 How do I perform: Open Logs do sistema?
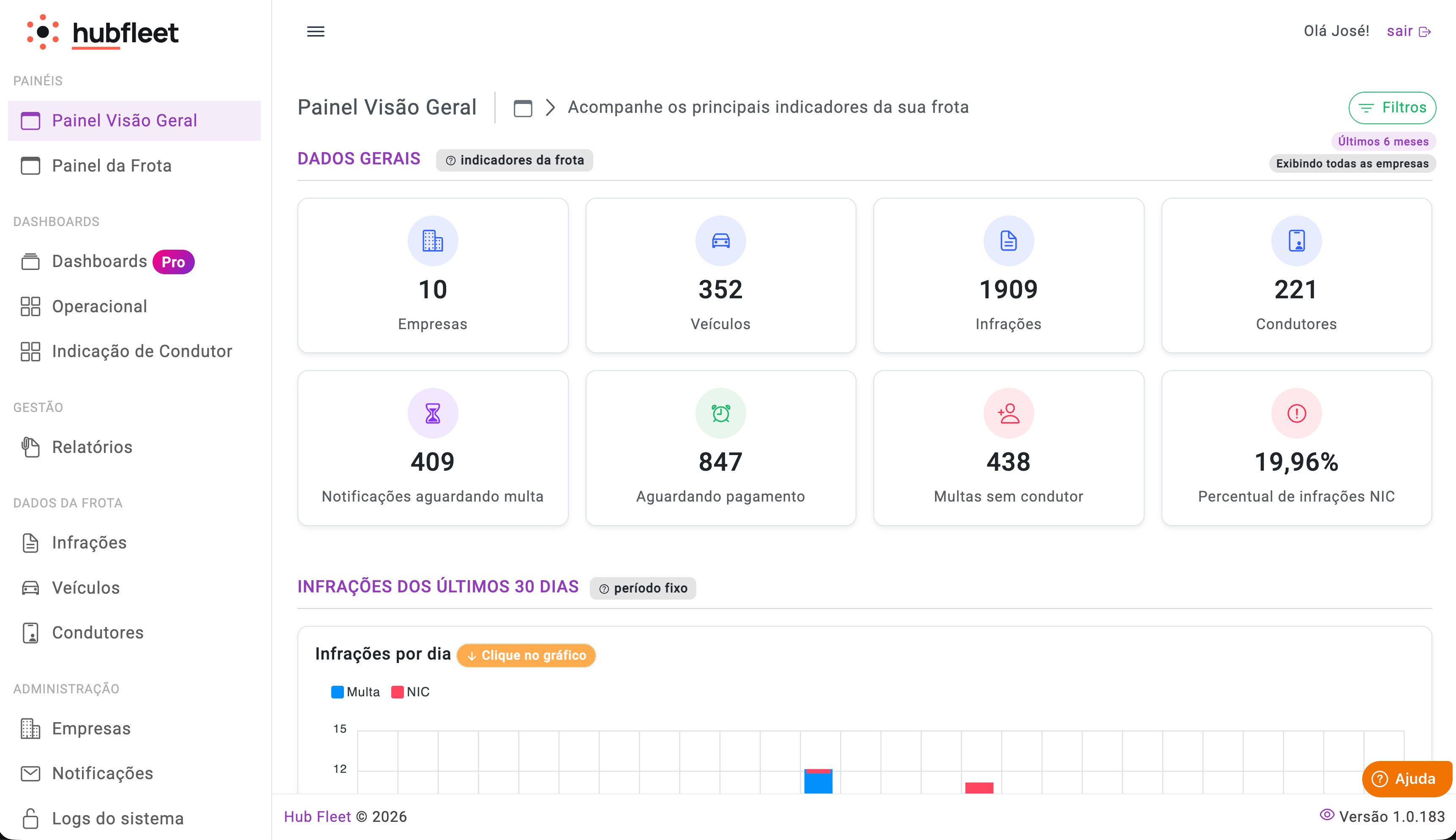(x=134, y=818)
